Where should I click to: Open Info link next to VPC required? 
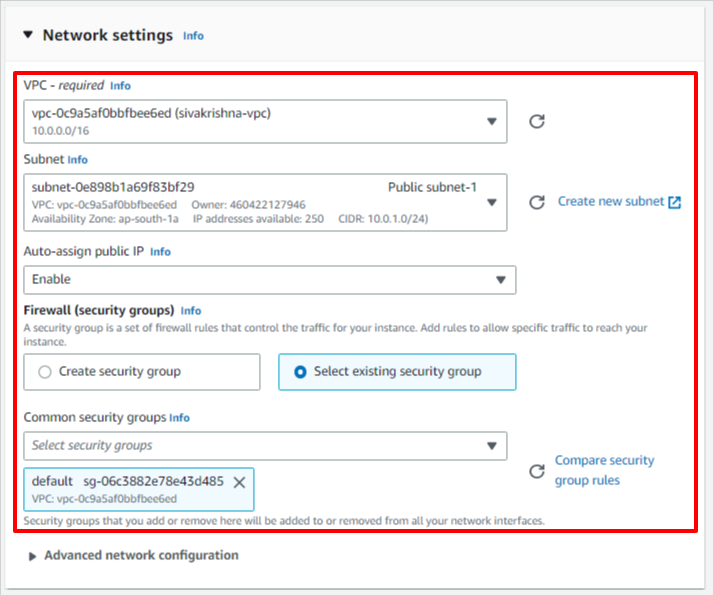121,86
